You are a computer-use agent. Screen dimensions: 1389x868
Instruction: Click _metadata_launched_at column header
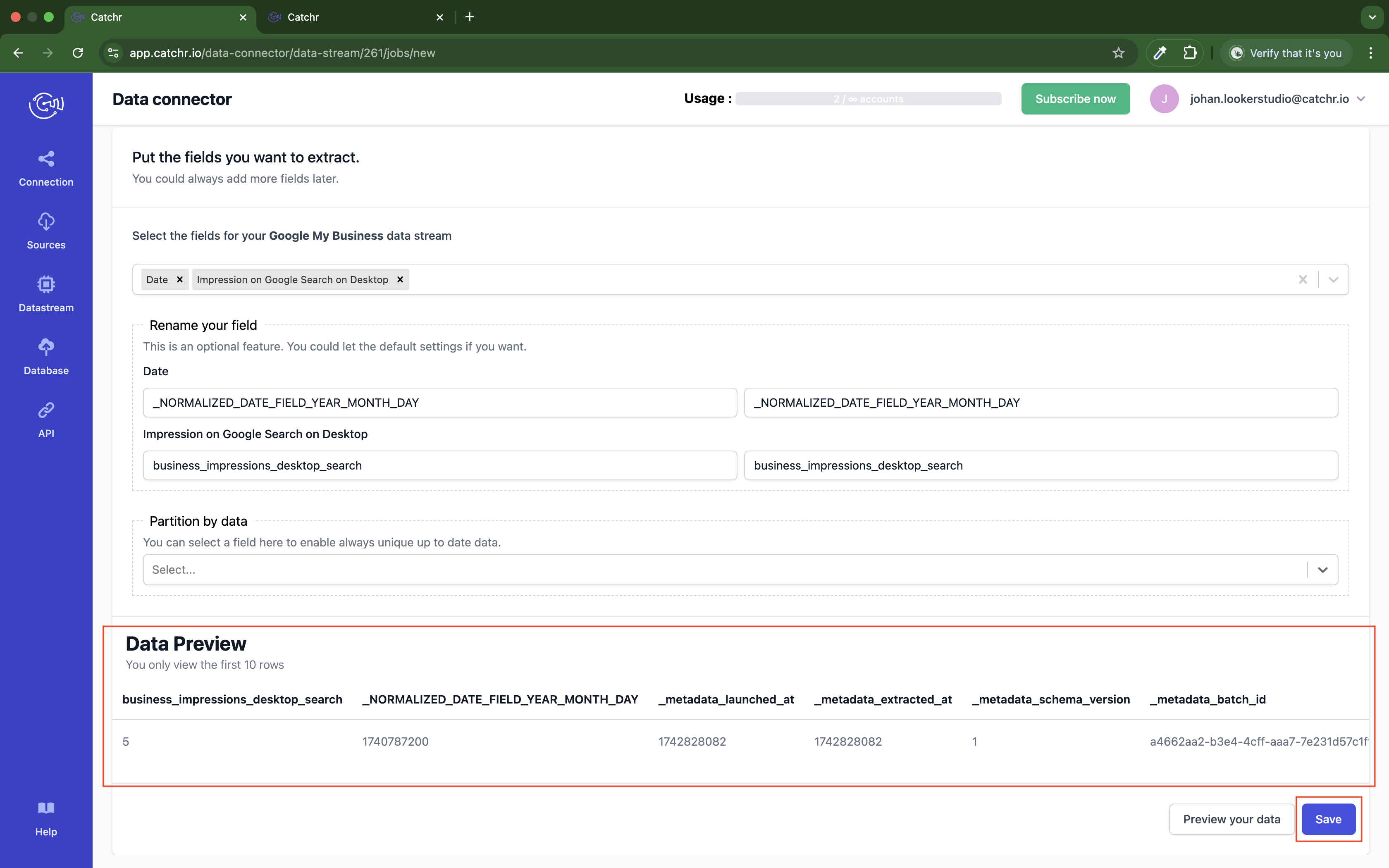pyautogui.click(x=726, y=699)
